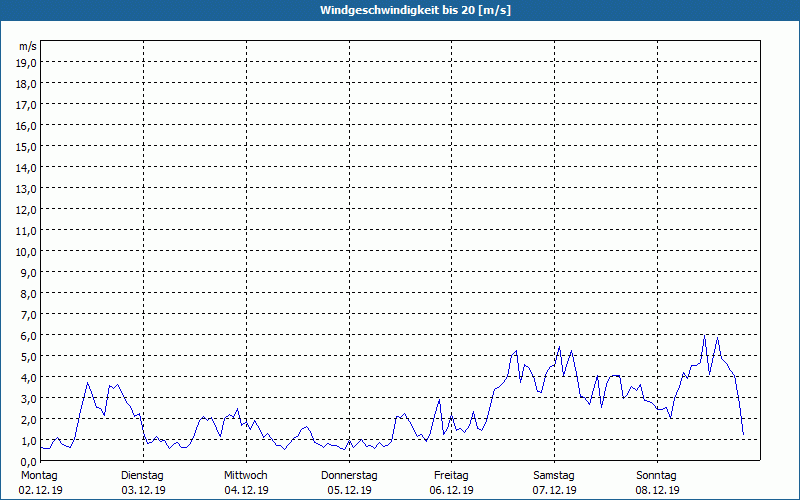Image resolution: width=800 pixels, height=500 pixels.
Task: Click the Donnerstag day label
Action: coord(349,476)
